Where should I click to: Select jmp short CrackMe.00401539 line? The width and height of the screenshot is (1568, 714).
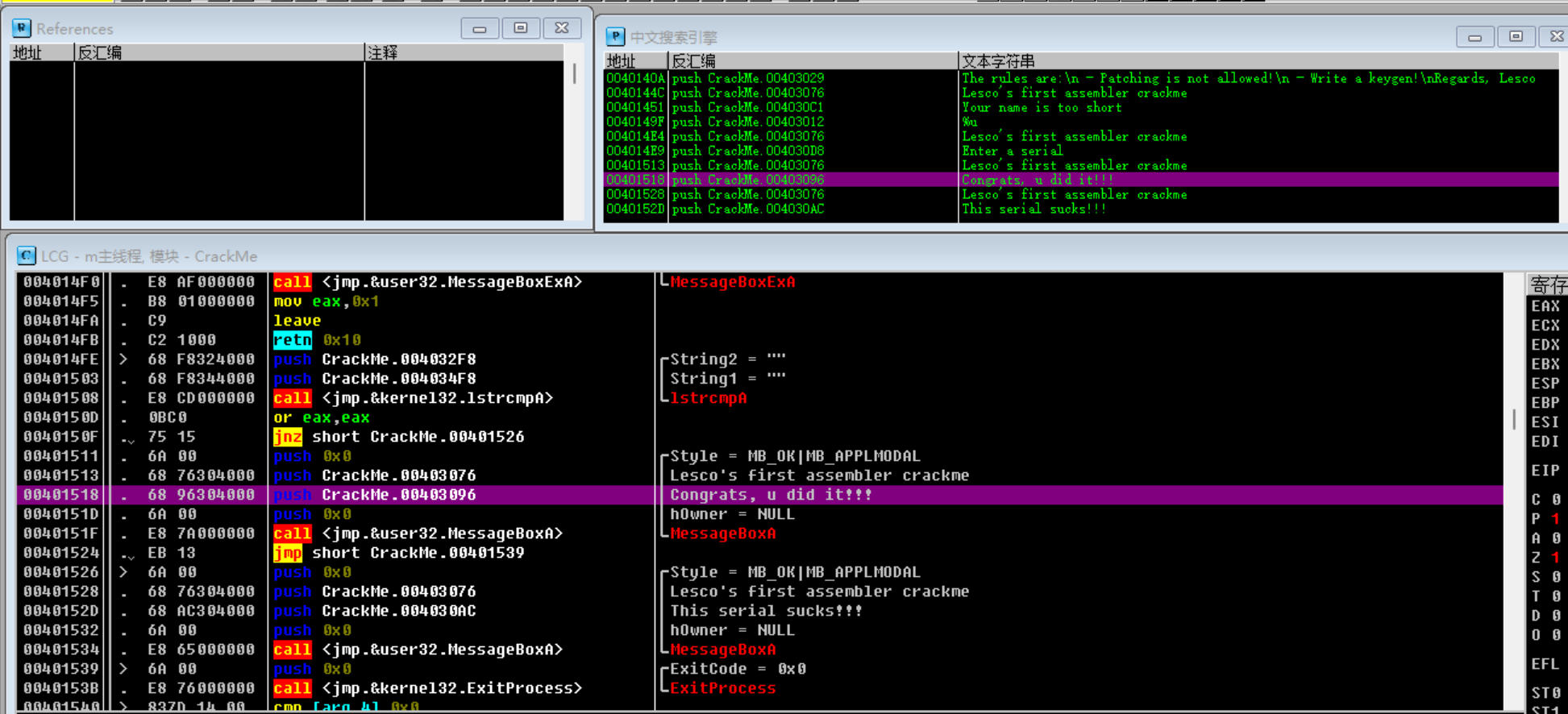(x=759, y=552)
